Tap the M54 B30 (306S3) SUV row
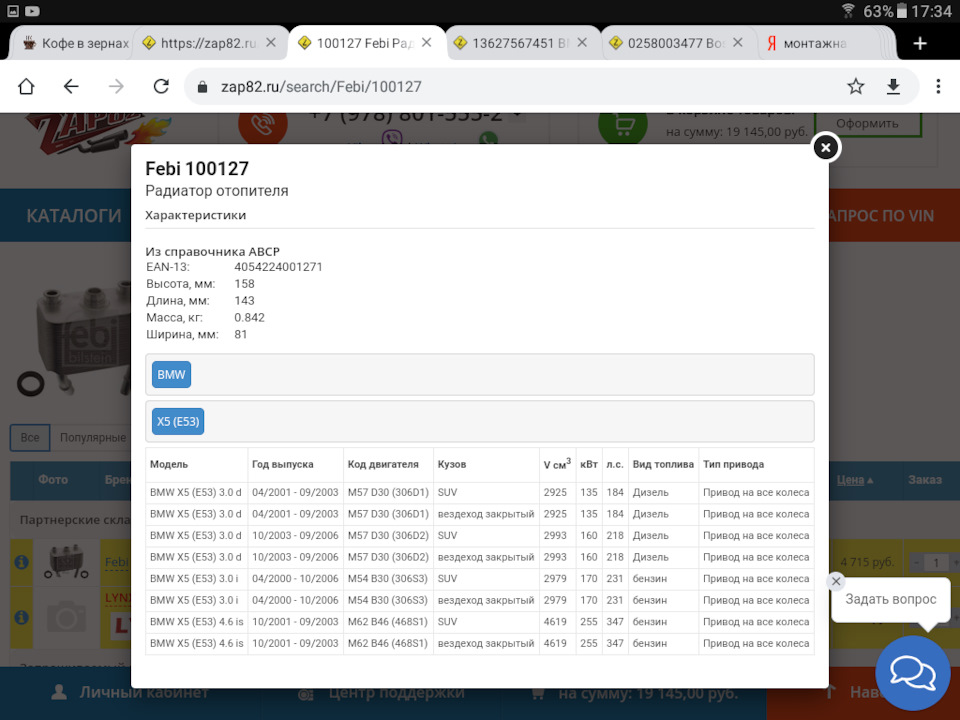This screenshot has width=960, height=720. click(x=479, y=579)
